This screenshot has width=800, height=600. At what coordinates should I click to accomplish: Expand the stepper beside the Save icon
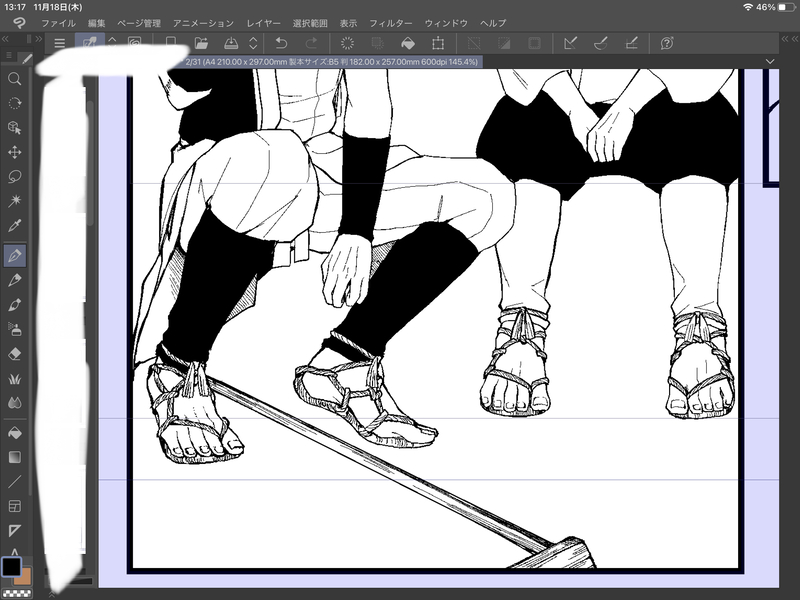[x=253, y=43]
